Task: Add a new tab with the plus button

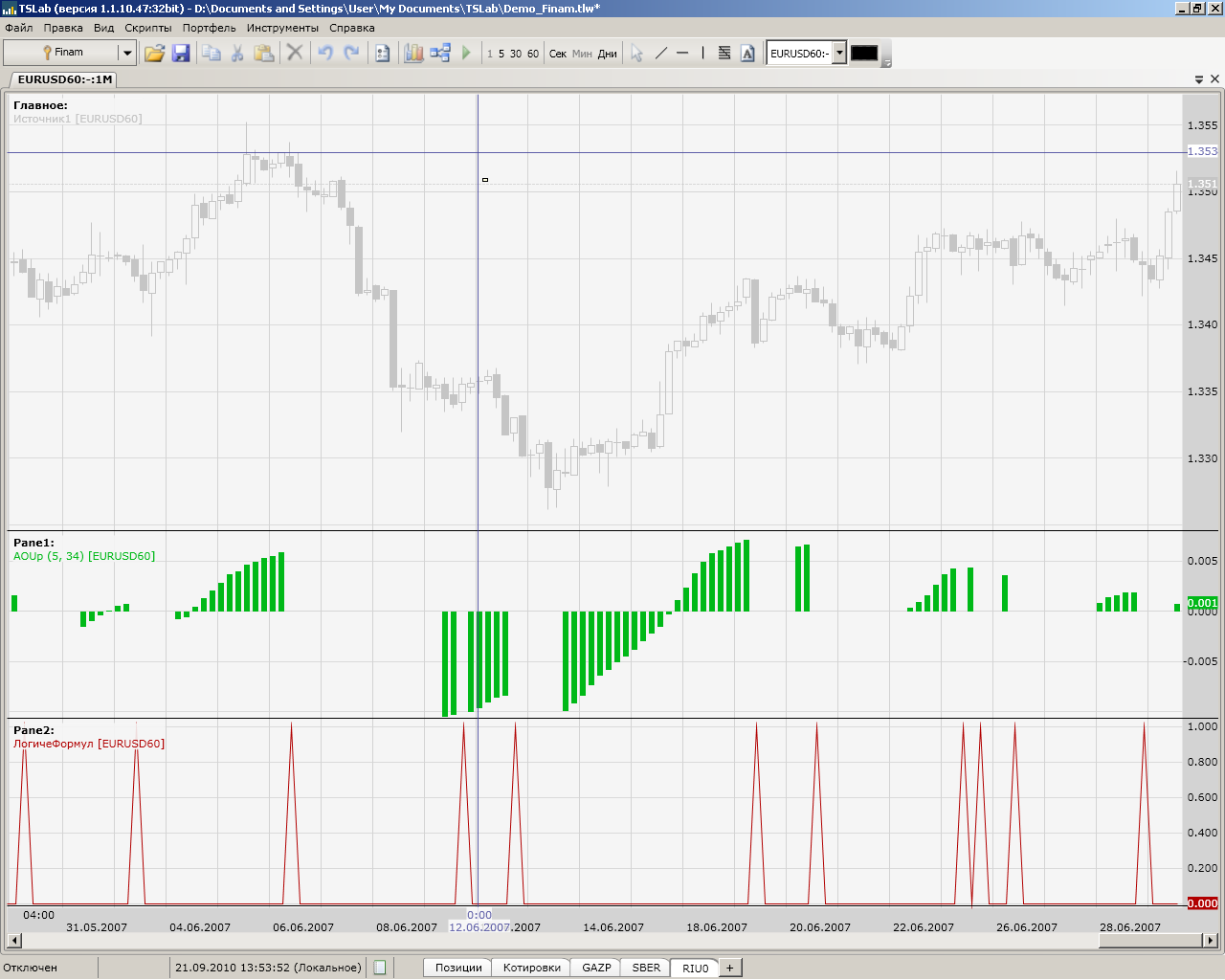Action: point(729,968)
